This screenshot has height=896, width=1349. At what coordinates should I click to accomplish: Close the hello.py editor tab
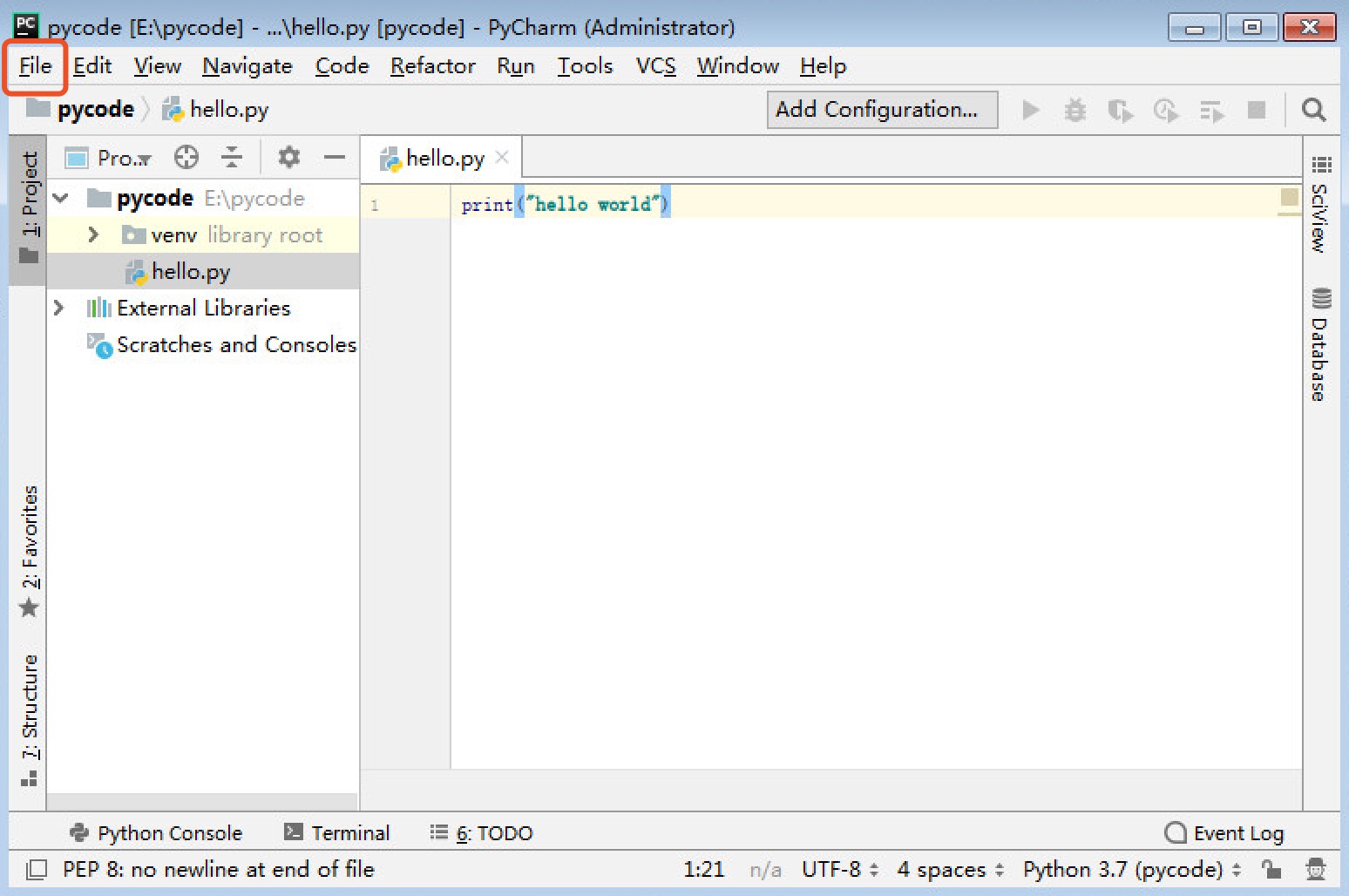point(502,158)
